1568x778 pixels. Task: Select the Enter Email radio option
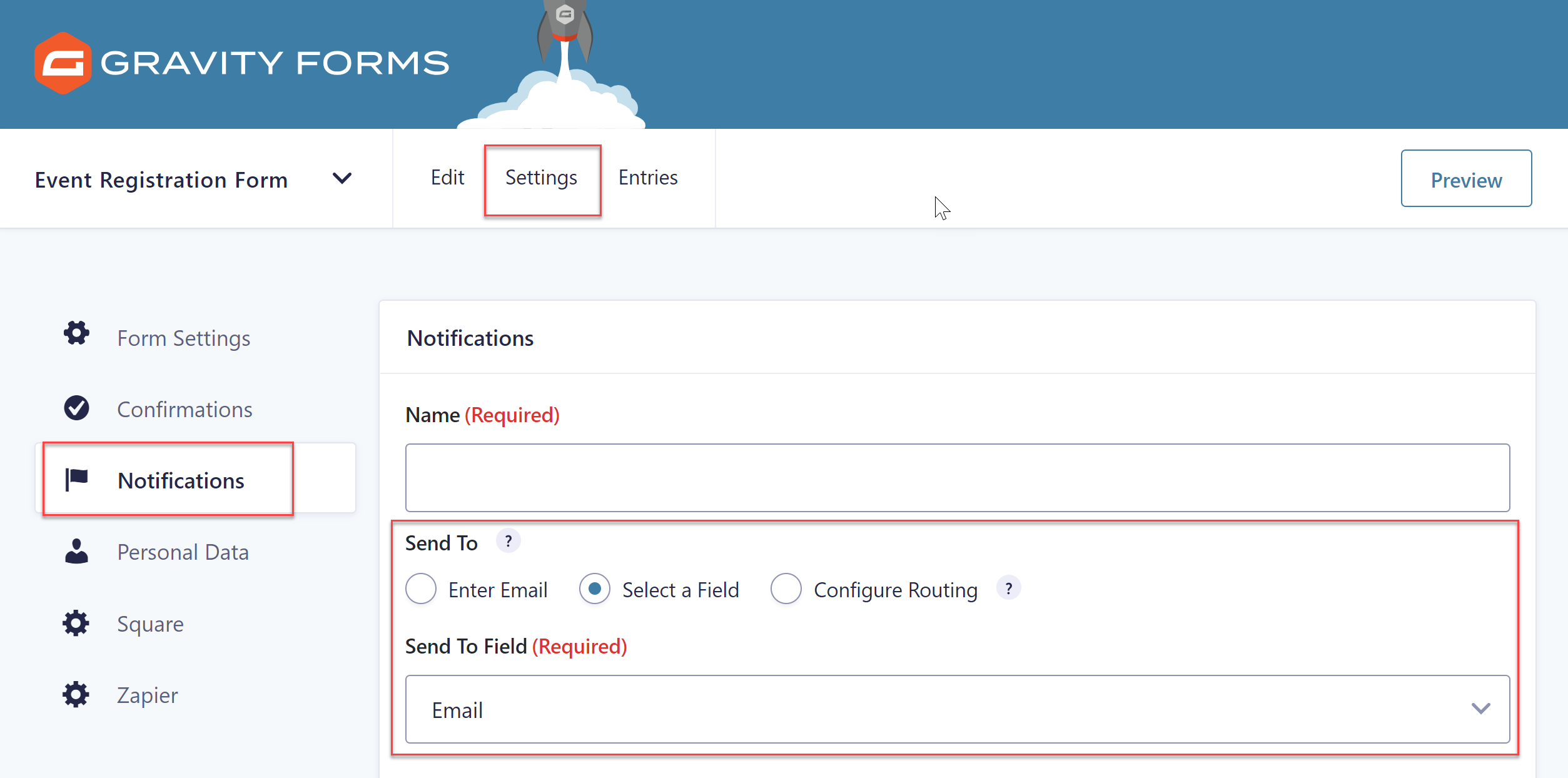(421, 589)
